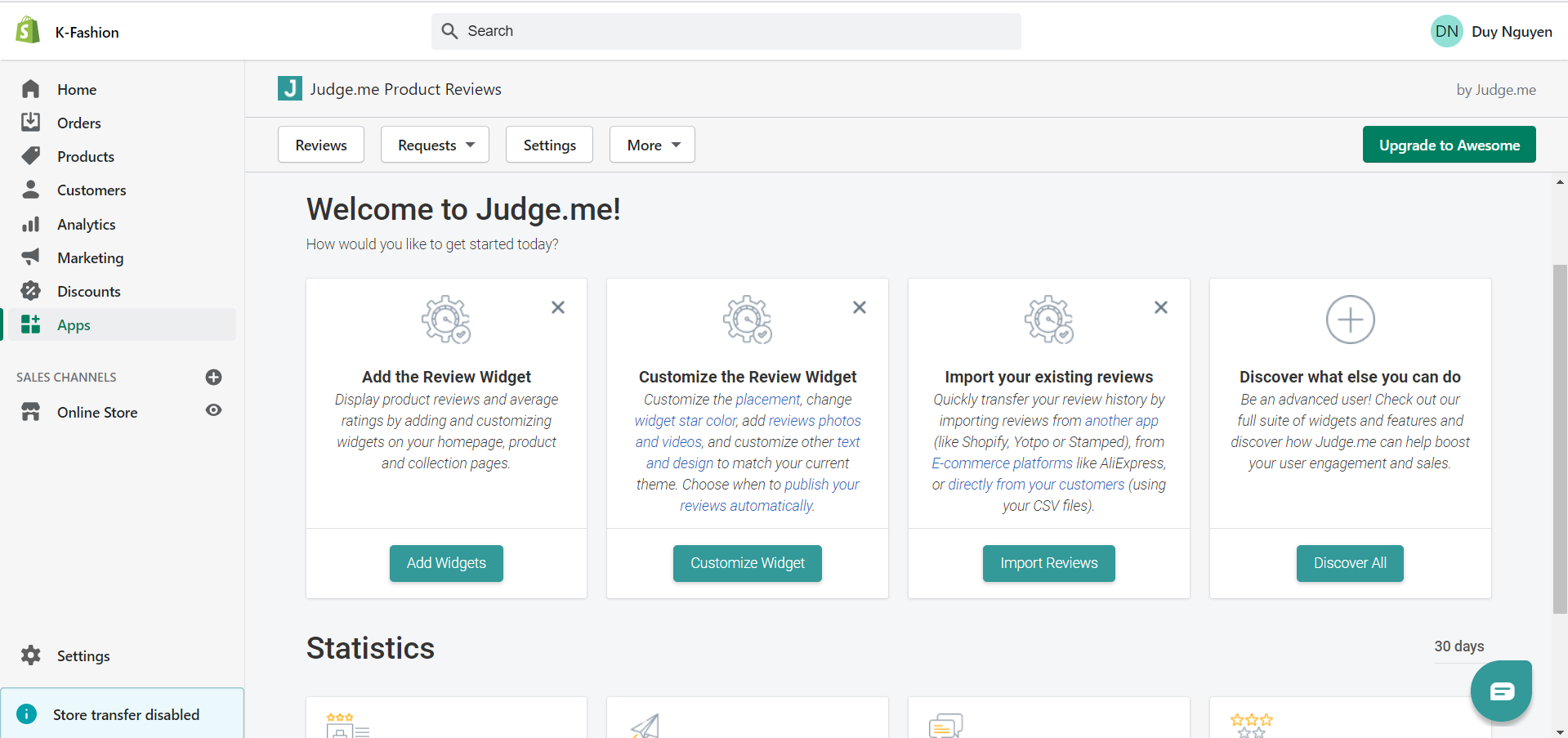The width and height of the screenshot is (1568, 738).
Task: Follow the 'widget star color' link
Action: tap(686, 421)
